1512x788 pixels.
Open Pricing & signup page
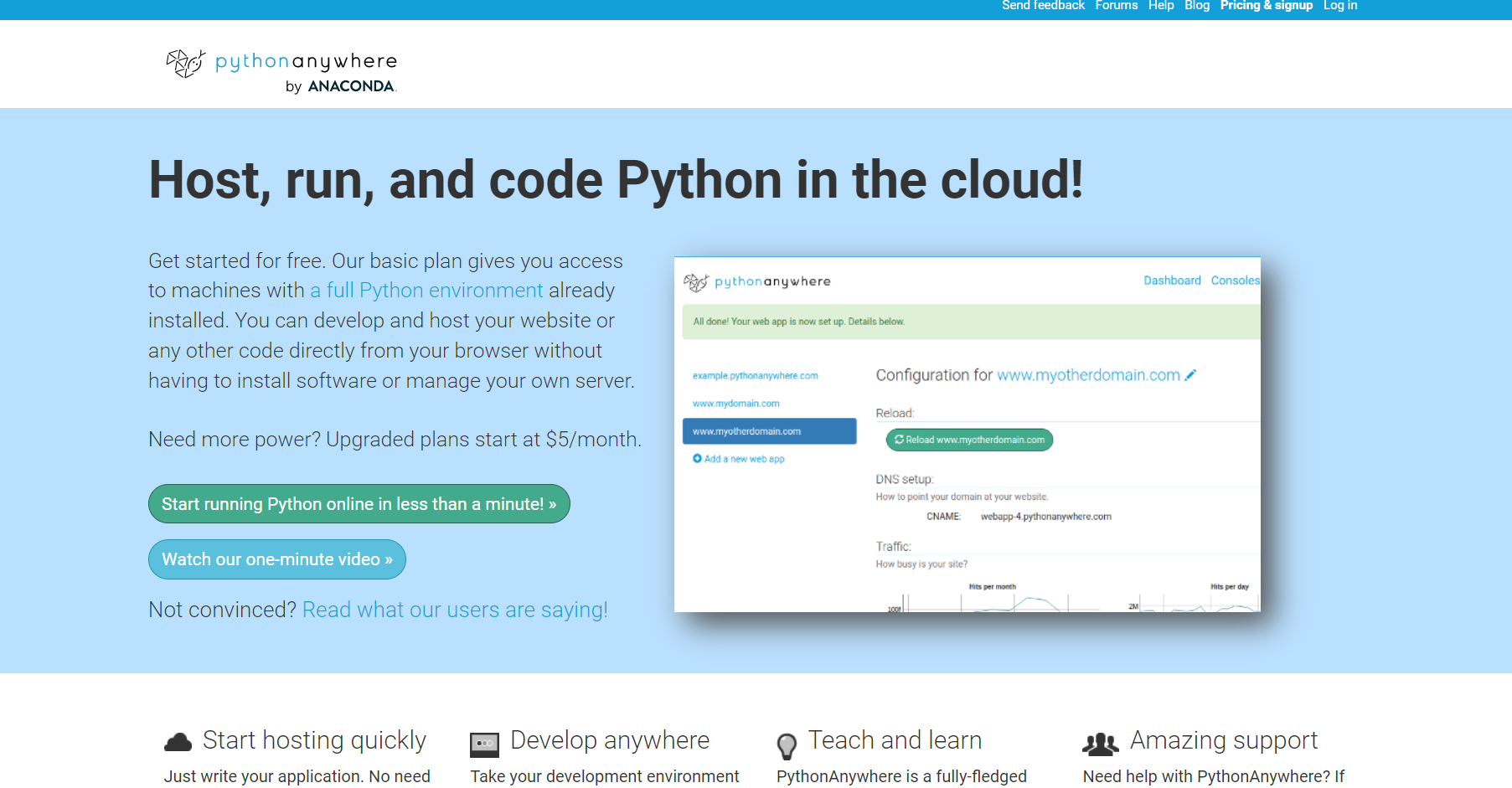click(1267, 6)
